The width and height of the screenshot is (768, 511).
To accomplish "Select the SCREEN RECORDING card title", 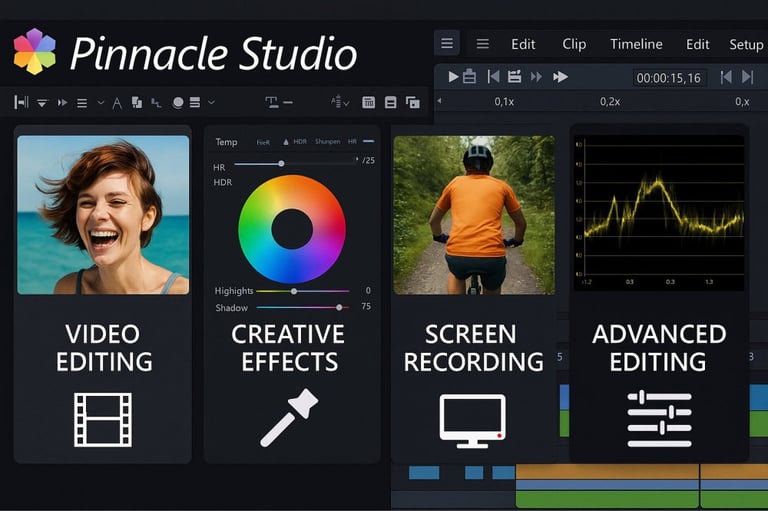I will [473, 348].
